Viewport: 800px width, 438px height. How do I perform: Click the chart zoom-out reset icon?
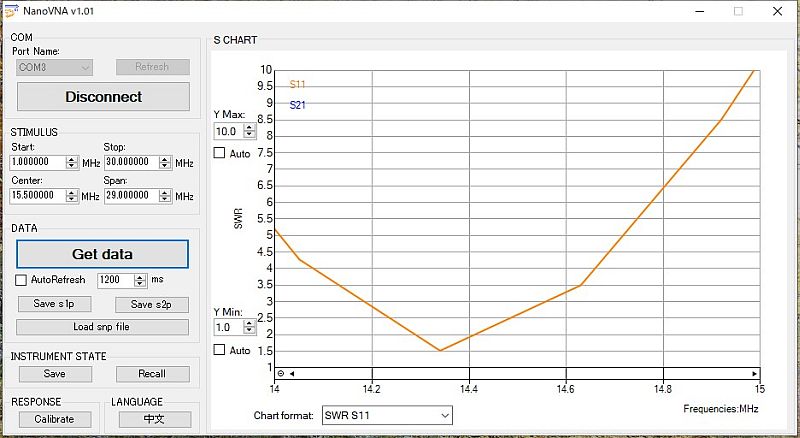pyautogui.click(x=281, y=373)
